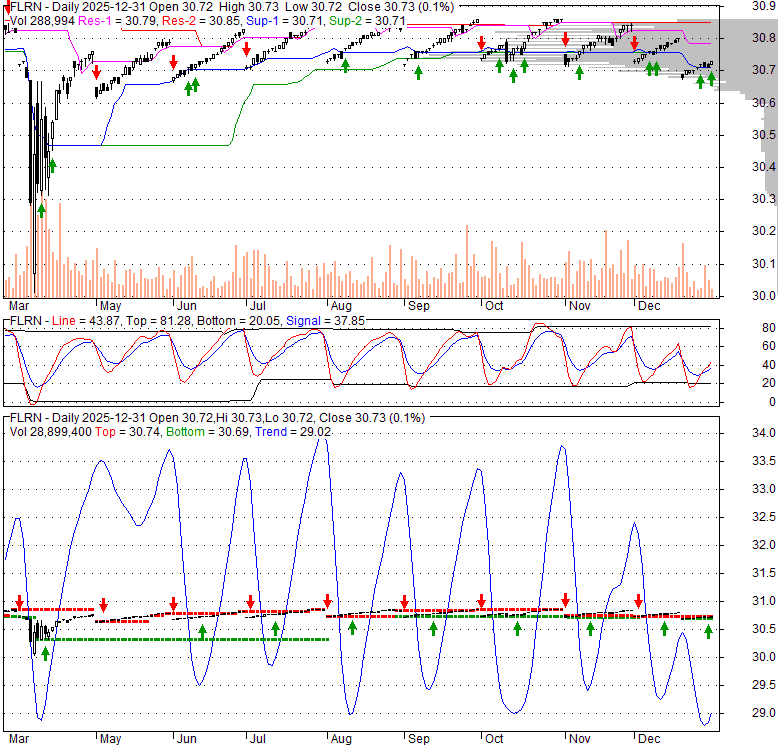Image resolution: width=780 pixels, height=745 pixels.
Task: Click the 80 level on oscillator axis
Action: tap(768, 327)
